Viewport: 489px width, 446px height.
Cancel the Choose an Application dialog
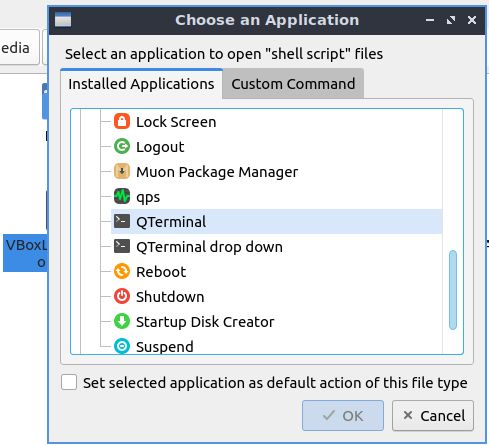tap(433, 416)
